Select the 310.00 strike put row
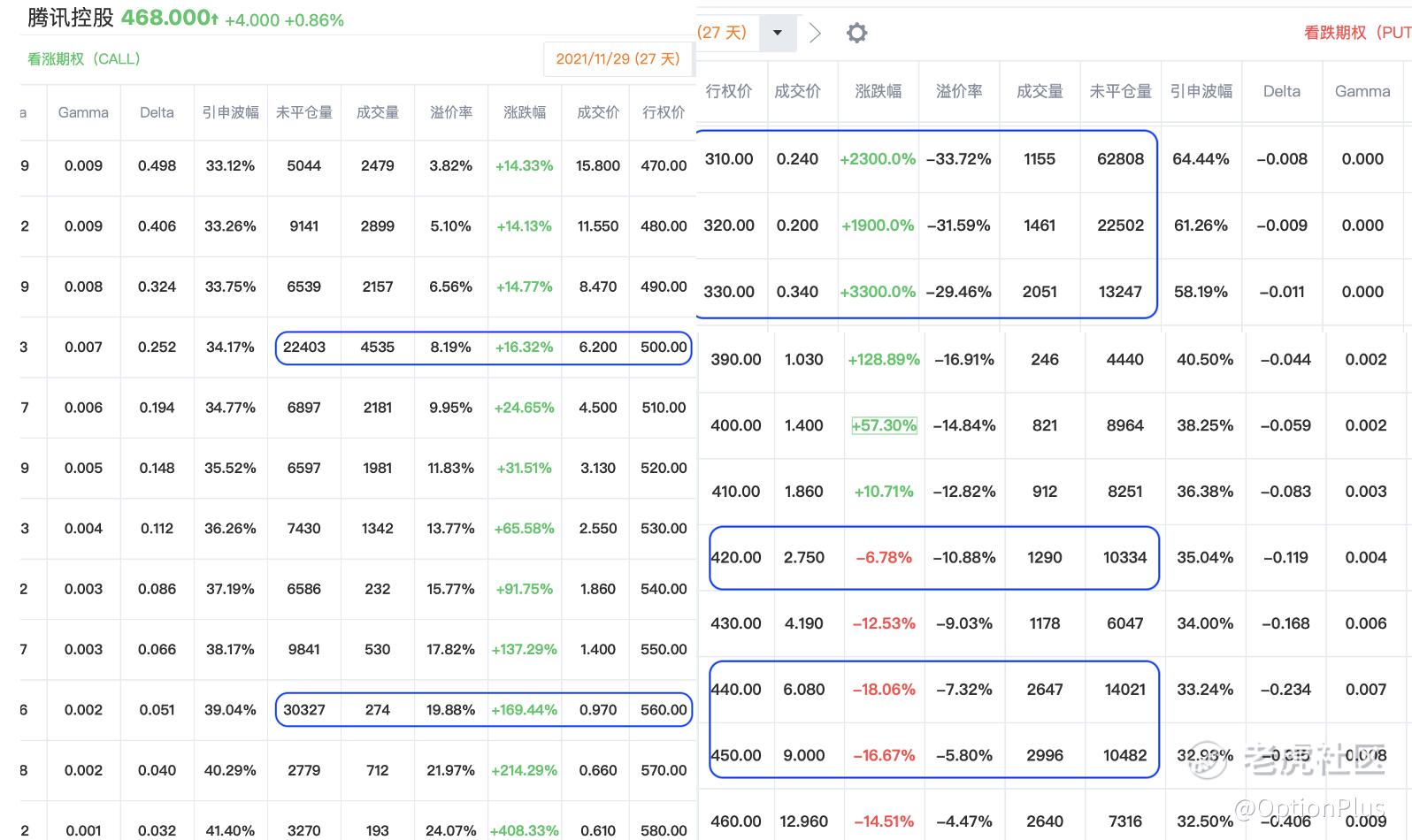1412x840 pixels. pyautogui.click(x=925, y=159)
